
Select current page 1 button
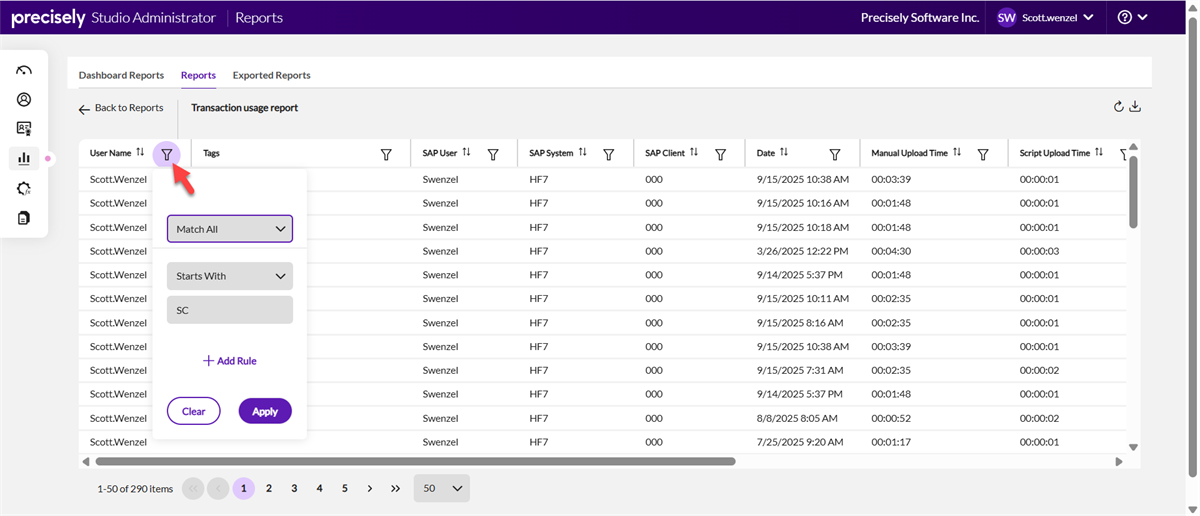coord(244,488)
